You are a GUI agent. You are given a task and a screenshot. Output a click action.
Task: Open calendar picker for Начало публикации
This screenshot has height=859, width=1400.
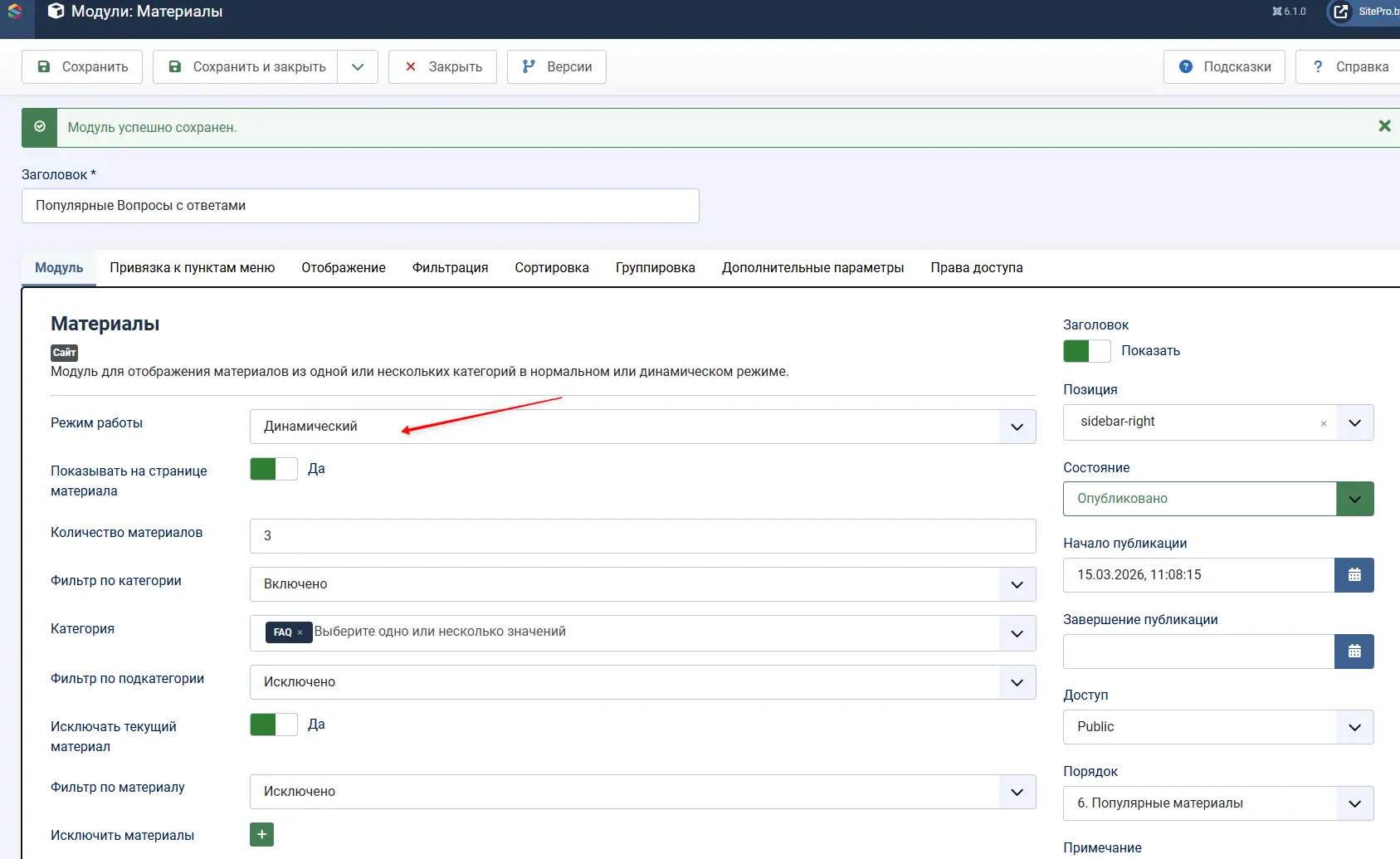point(1354,575)
